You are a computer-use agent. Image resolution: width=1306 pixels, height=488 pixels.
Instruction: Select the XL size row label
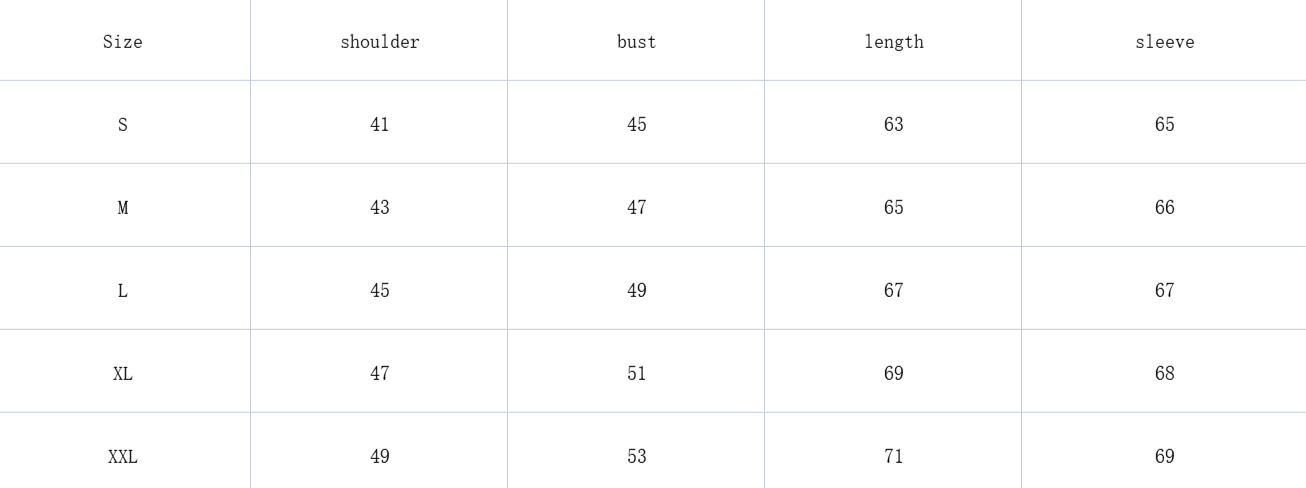pyautogui.click(x=123, y=374)
